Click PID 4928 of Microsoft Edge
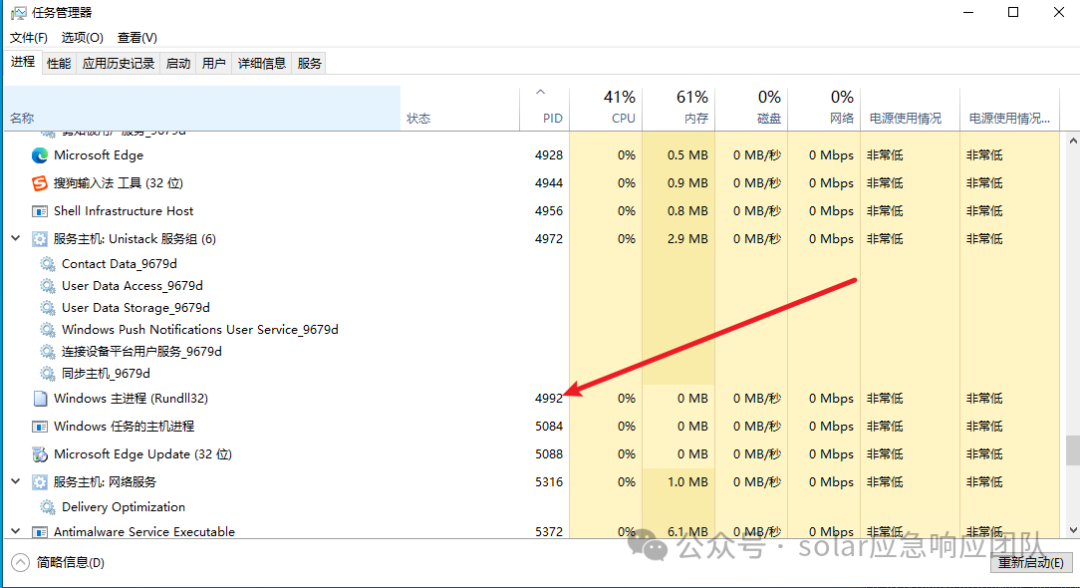This screenshot has width=1080, height=588. [x=548, y=156]
